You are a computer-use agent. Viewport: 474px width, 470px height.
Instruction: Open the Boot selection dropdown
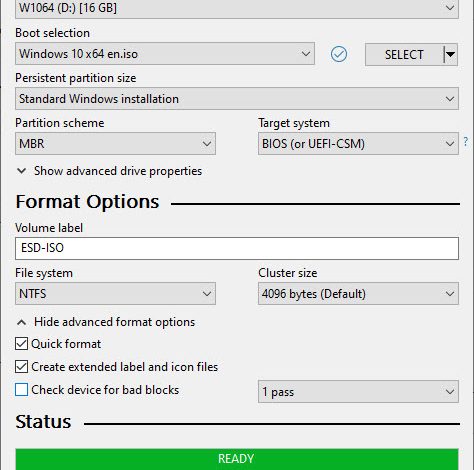(x=165, y=54)
